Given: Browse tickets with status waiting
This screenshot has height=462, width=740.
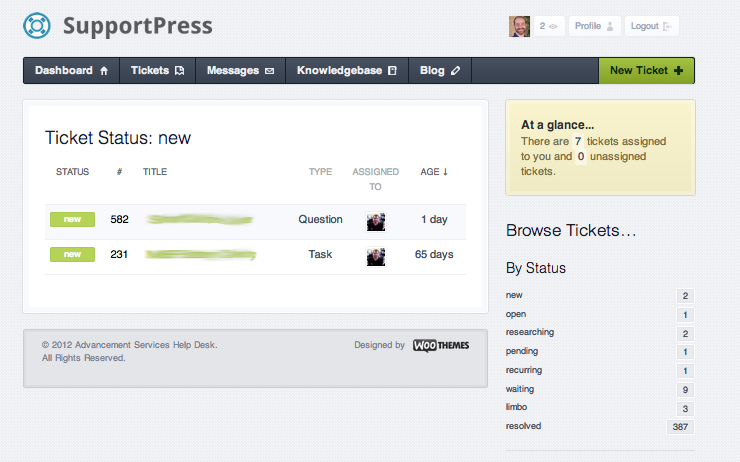Looking at the screenshot, I should (520, 388).
